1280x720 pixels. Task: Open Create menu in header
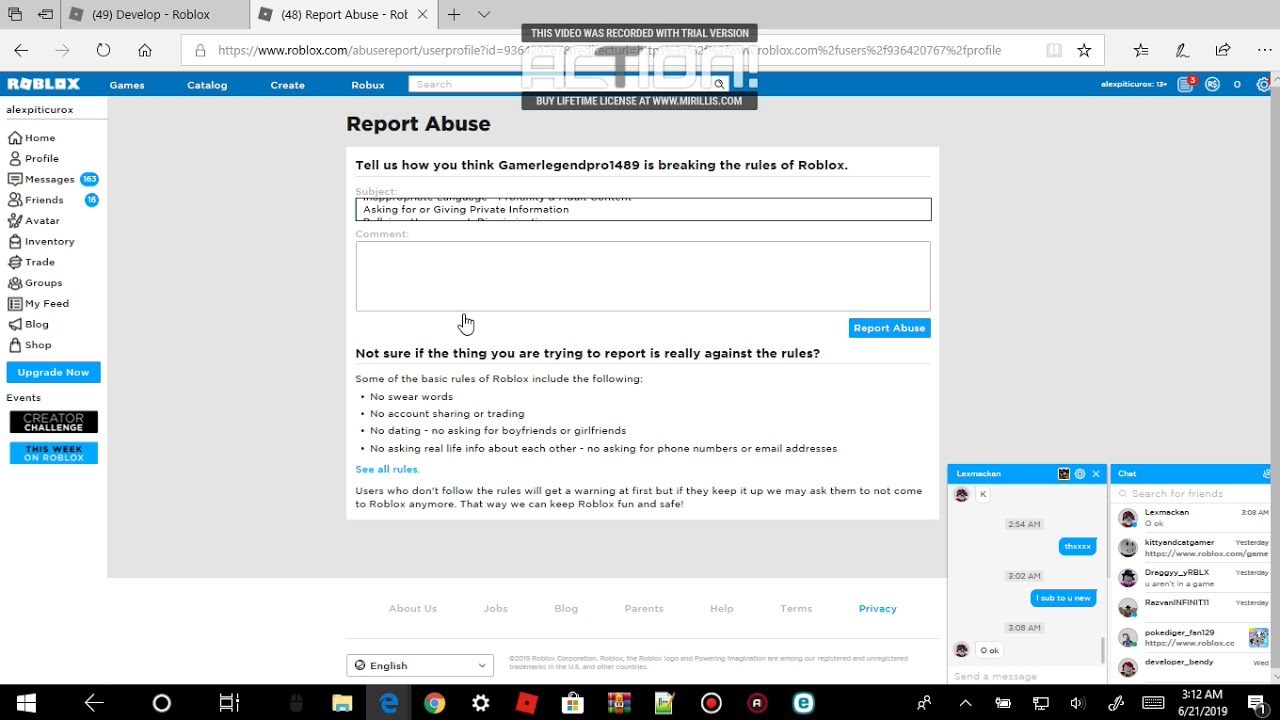pyautogui.click(x=287, y=84)
